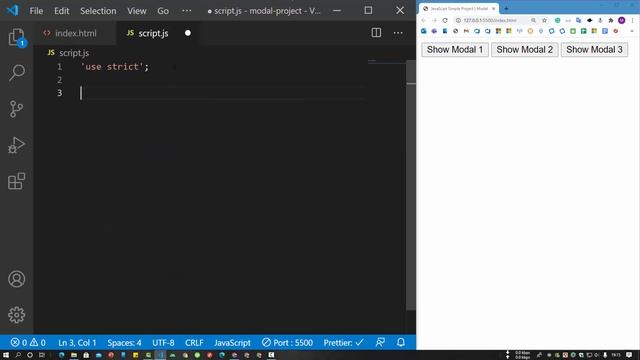Open the Windows notification center
The image size is (640, 360).
(629, 355)
